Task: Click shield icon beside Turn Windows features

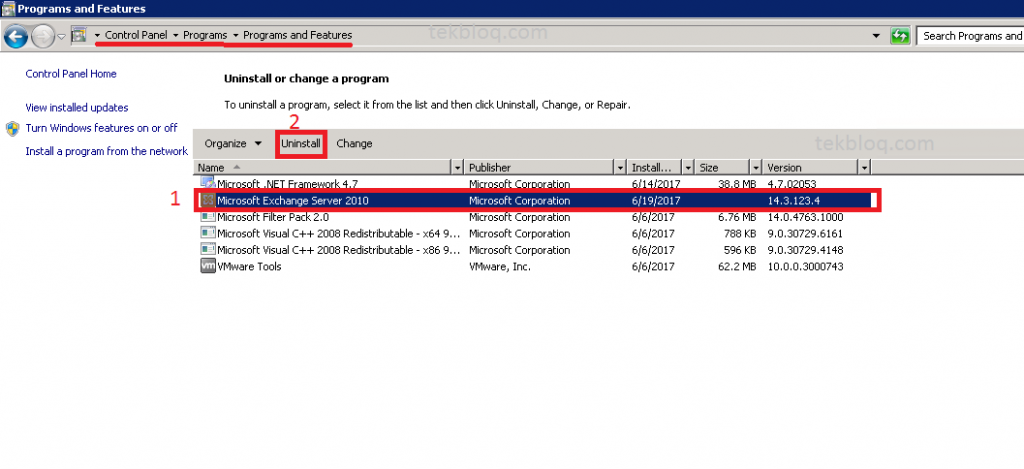Action: [12, 128]
